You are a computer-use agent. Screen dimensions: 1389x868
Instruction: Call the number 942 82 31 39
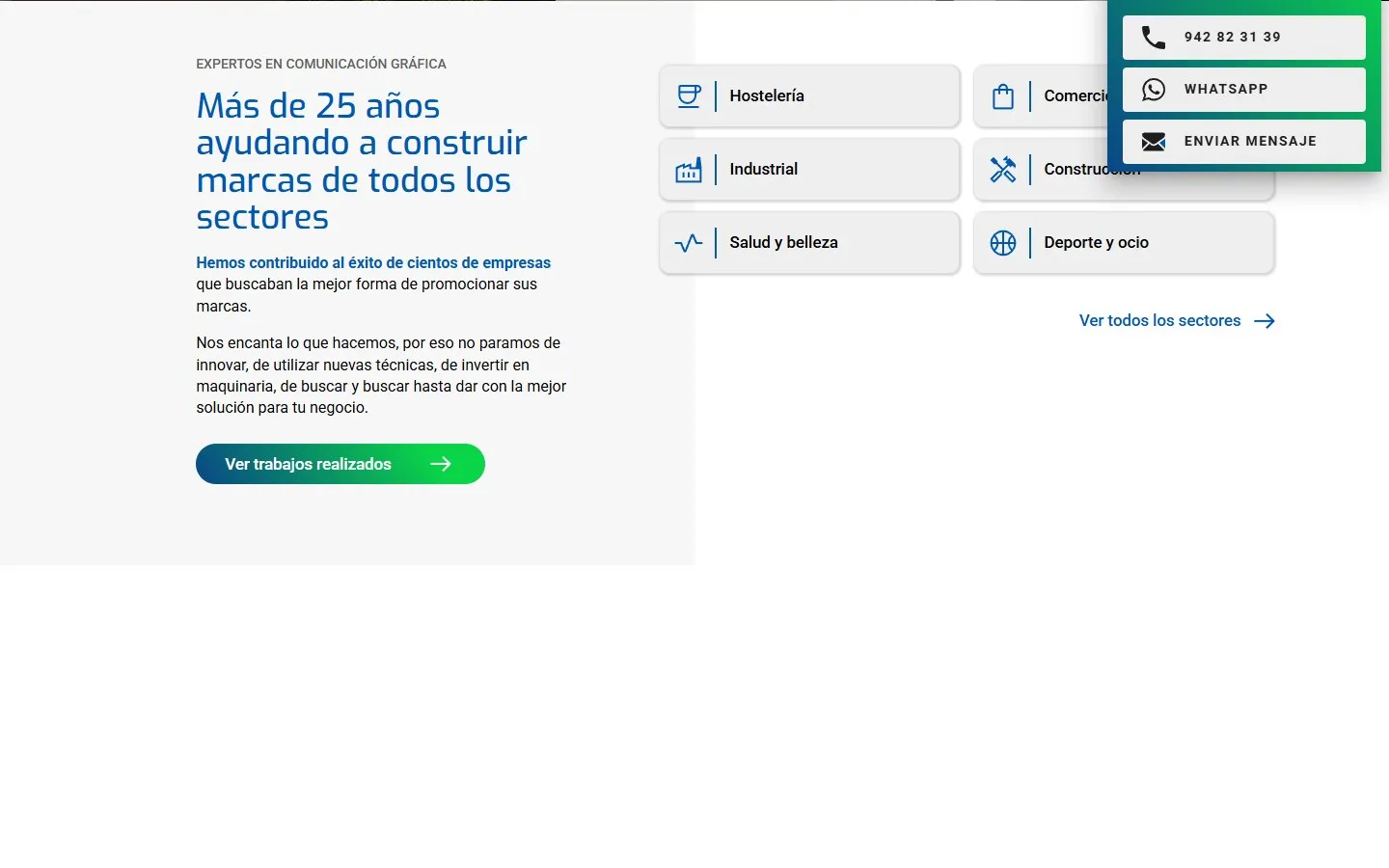coord(1244,38)
